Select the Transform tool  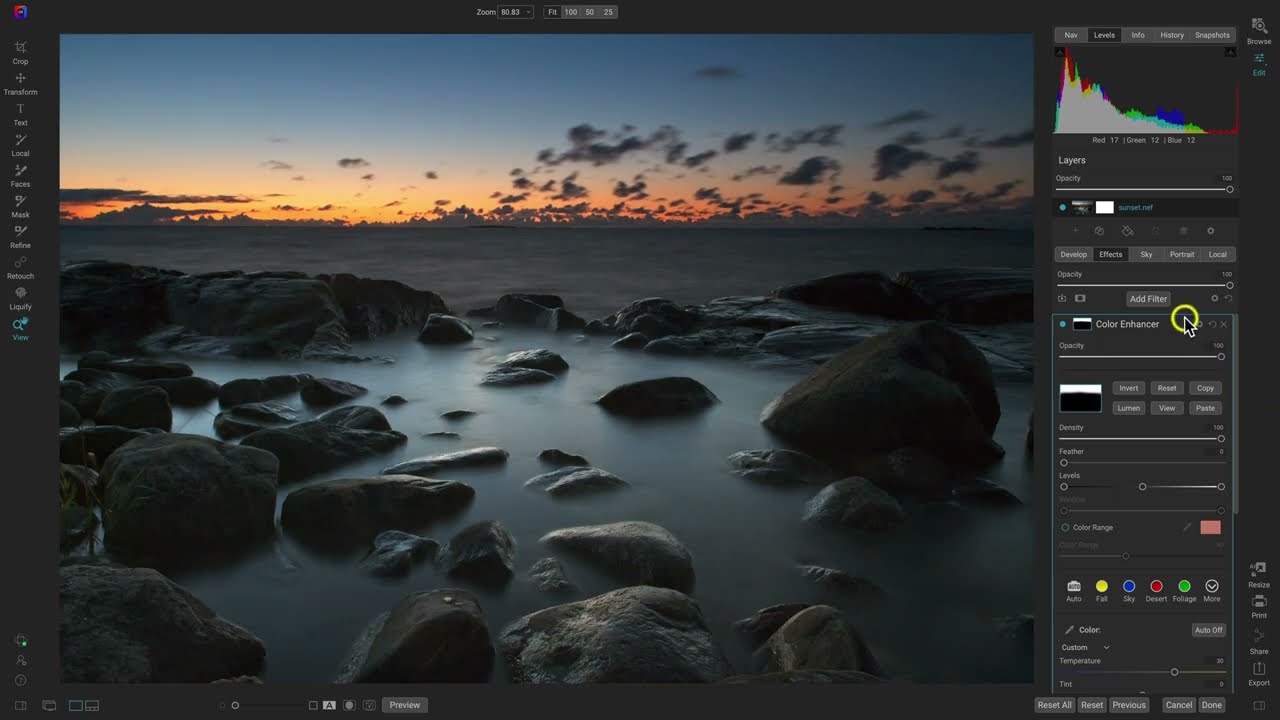tap(20, 83)
